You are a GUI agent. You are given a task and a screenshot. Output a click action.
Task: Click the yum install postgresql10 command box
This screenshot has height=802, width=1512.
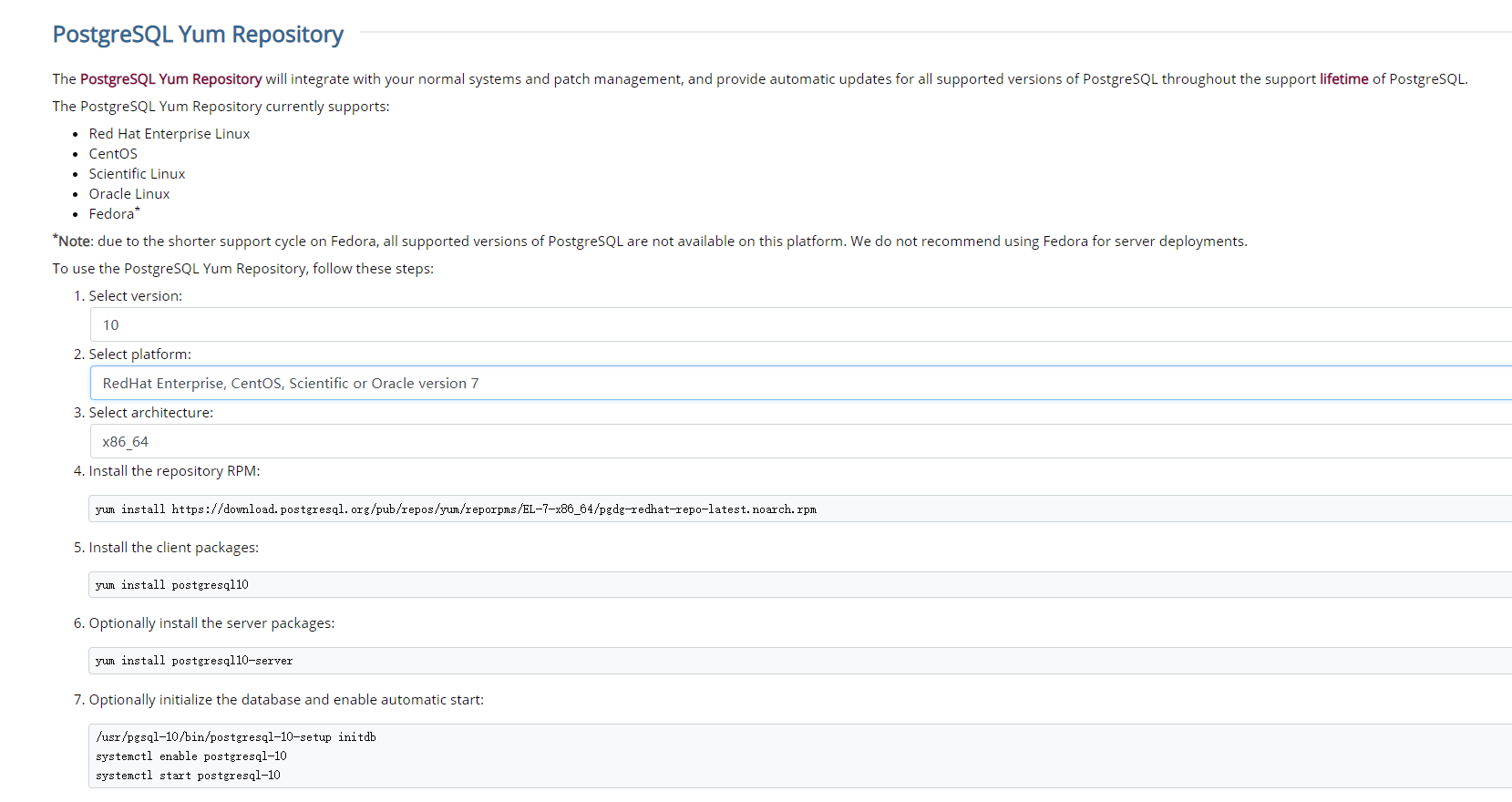coord(800,585)
